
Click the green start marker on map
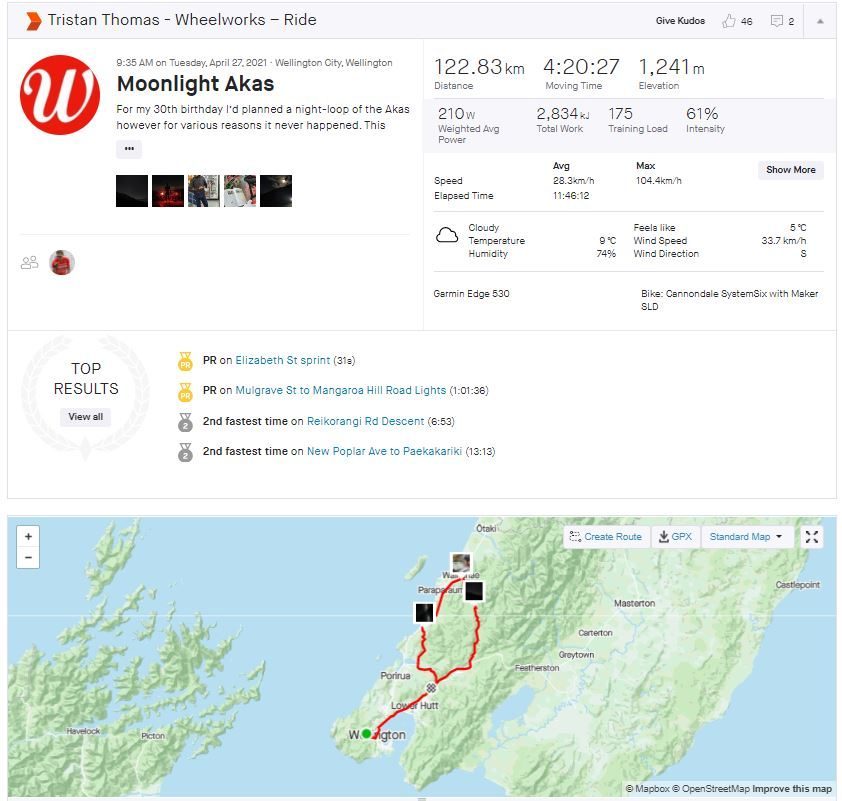click(367, 734)
